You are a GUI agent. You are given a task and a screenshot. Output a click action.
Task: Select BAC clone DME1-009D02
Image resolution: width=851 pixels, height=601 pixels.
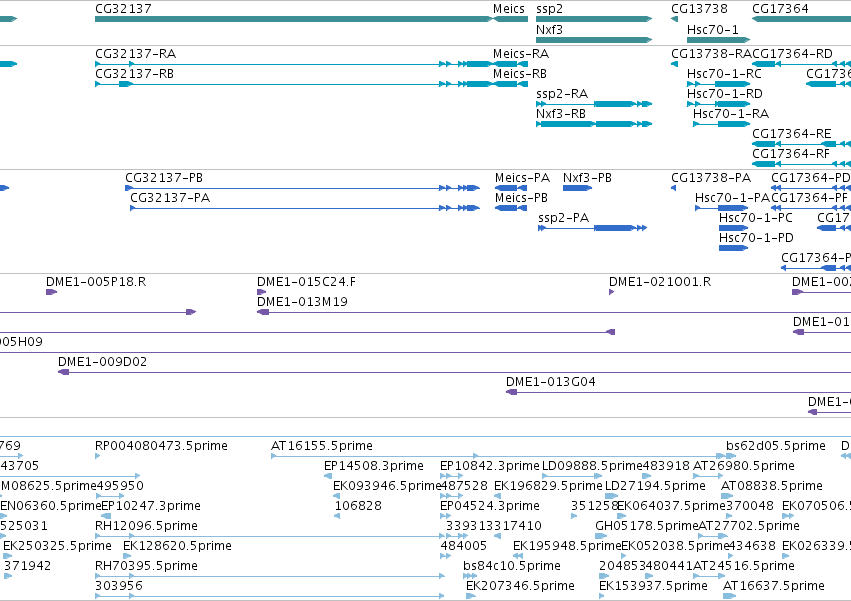pyautogui.click(x=454, y=372)
